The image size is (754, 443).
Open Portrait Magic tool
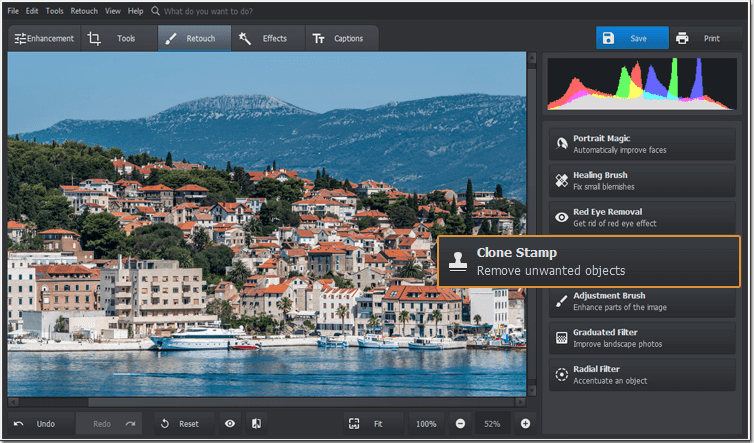pos(642,144)
